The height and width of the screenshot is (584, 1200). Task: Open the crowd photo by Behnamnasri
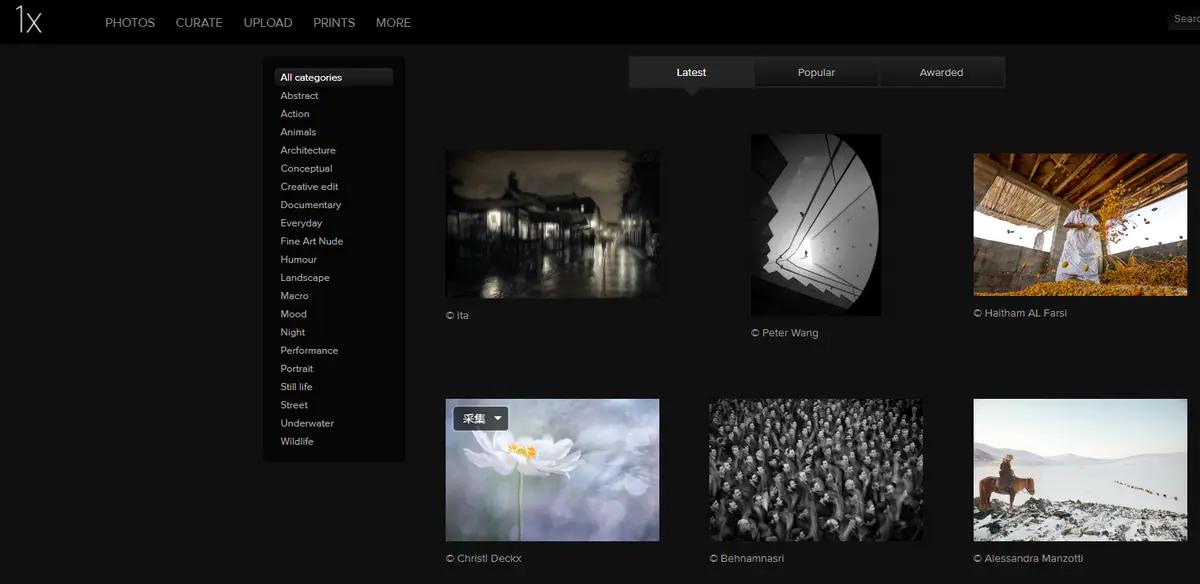click(x=816, y=470)
